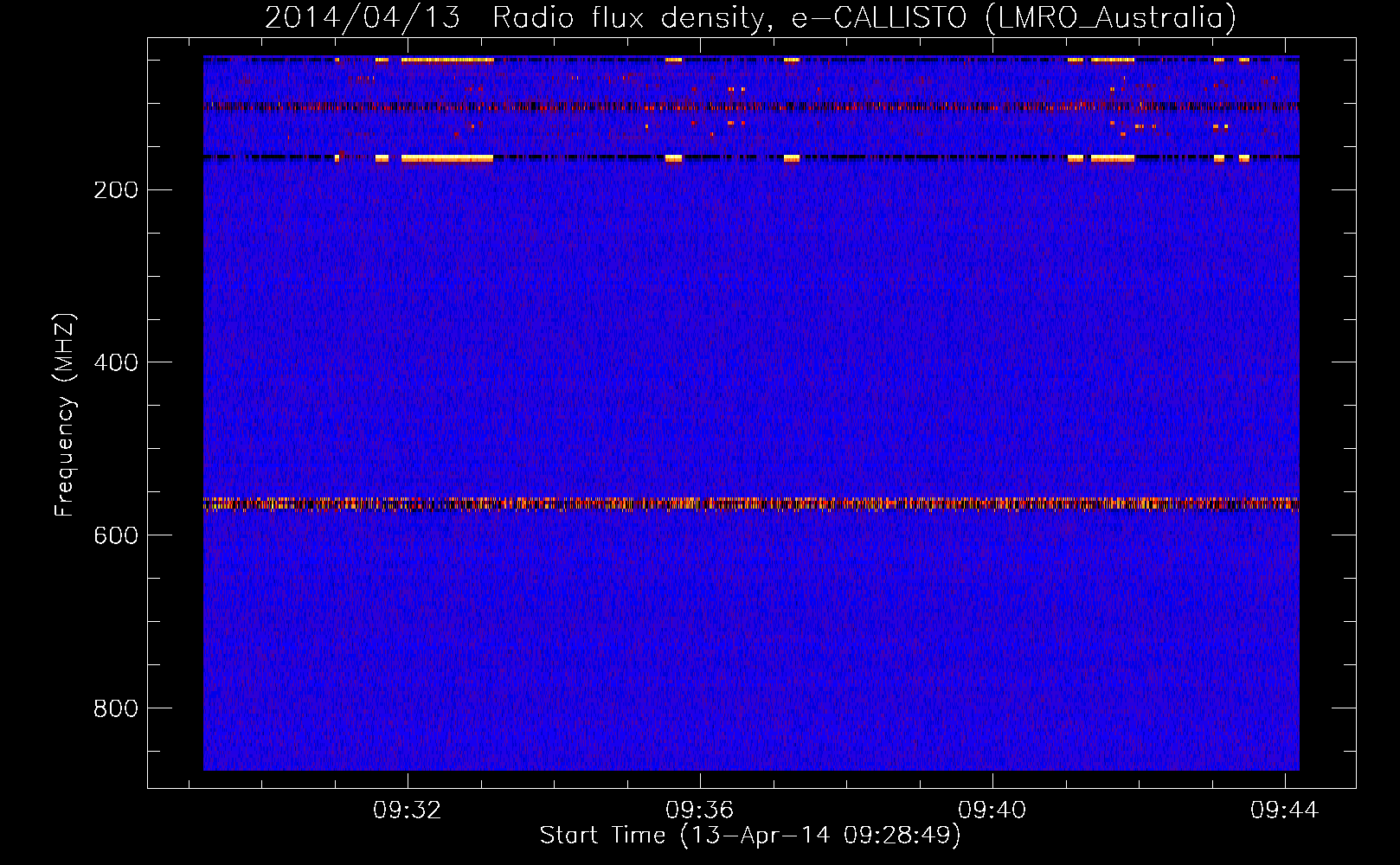
Task: Click the red speckled band near 100 MHz
Action: pos(751,107)
